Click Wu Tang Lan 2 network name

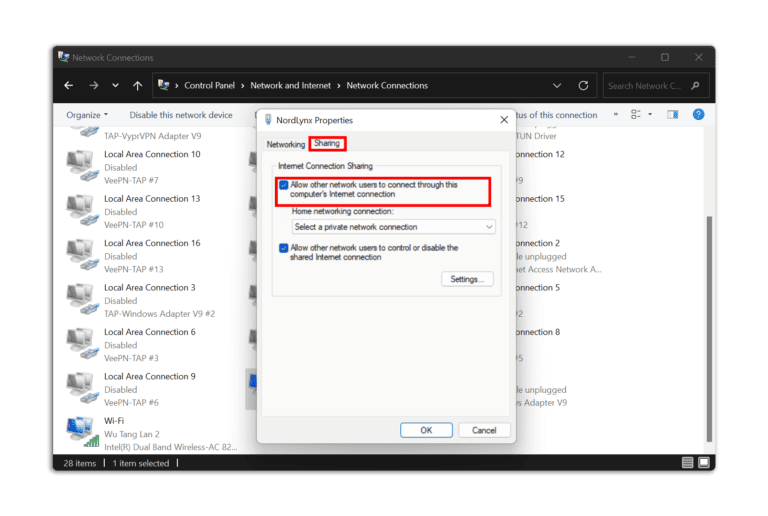tap(132, 434)
